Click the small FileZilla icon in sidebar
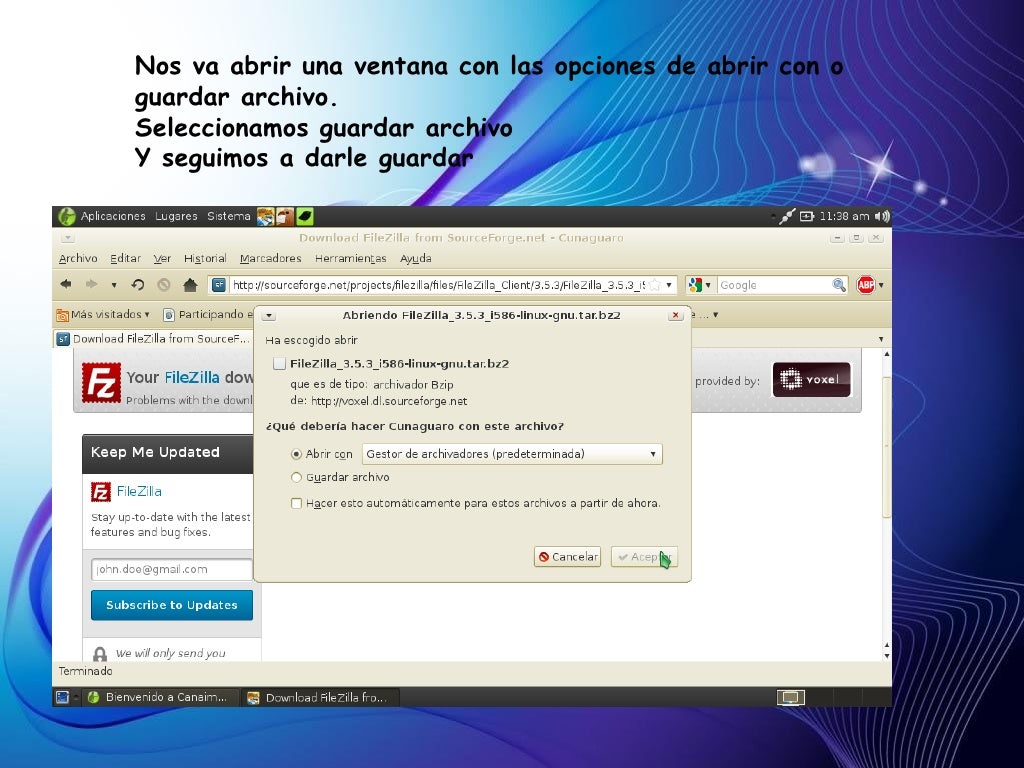The width and height of the screenshot is (1024, 768). pos(101,492)
